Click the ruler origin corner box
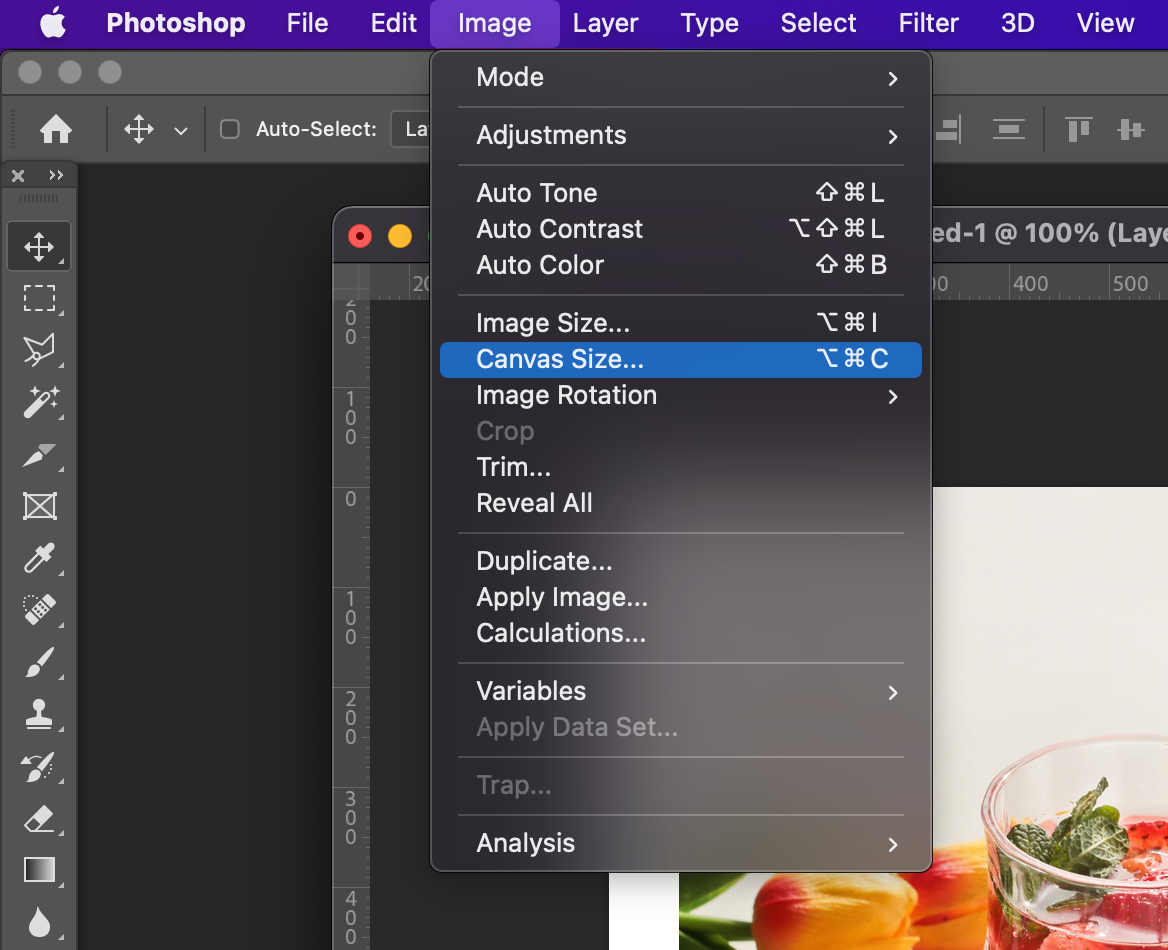1168x950 pixels. tap(351, 282)
